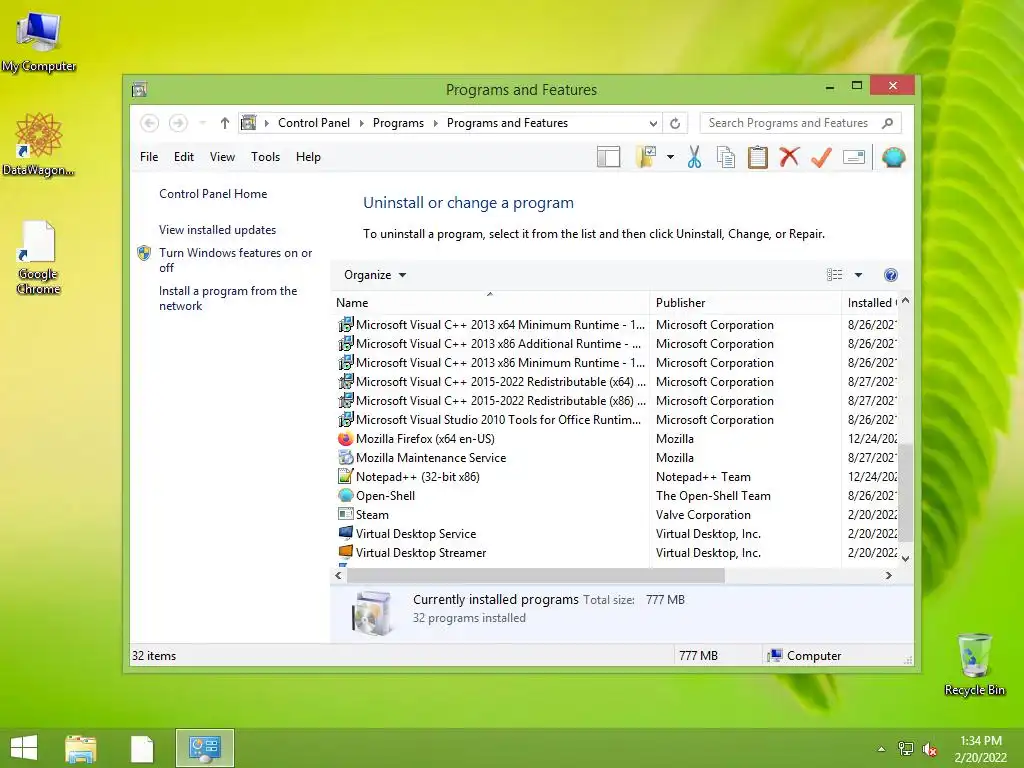Click the orange checkmark Properties icon
The height and width of the screenshot is (768, 1024).
click(821, 157)
